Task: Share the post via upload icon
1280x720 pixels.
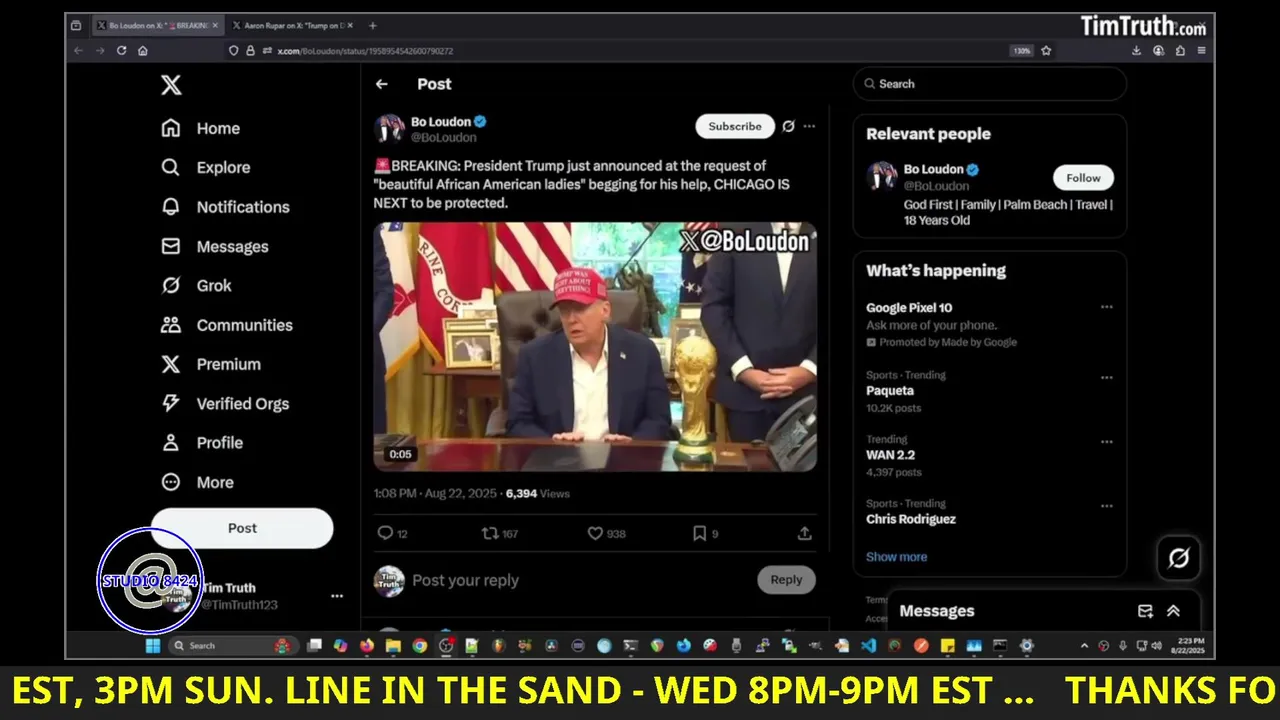Action: (x=804, y=534)
